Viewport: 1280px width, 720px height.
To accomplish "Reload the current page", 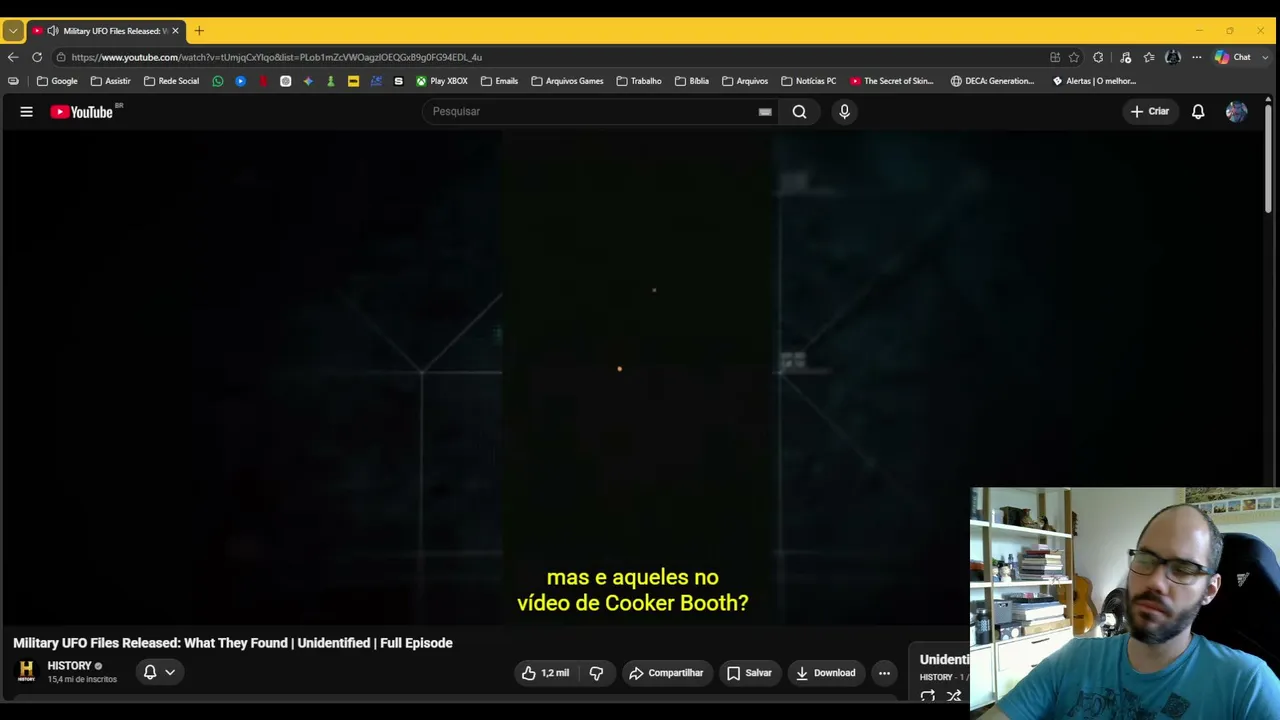I will pyautogui.click(x=37, y=57).
